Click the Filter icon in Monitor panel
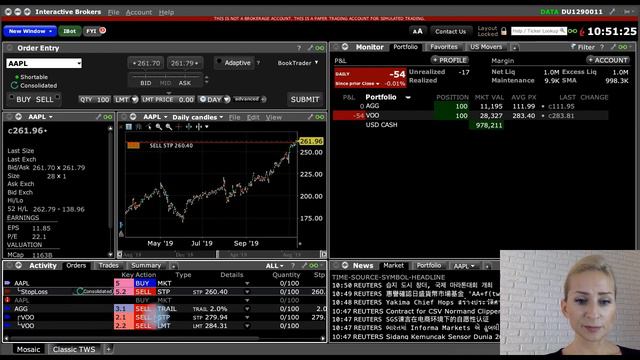This screenshot has height=360, width=640. (583, 47)
